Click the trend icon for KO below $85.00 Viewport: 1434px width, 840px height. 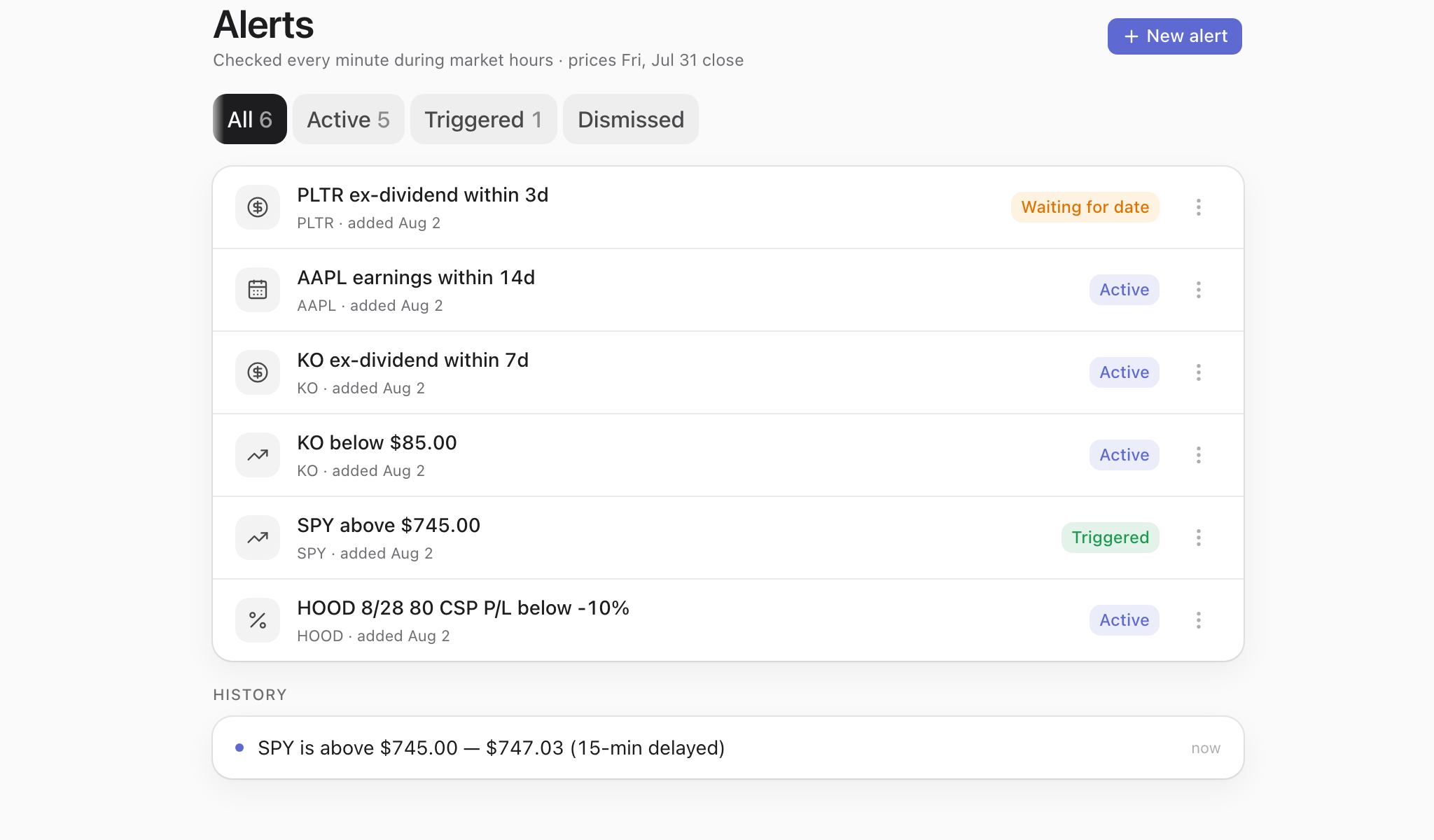[x=258, y=455]
